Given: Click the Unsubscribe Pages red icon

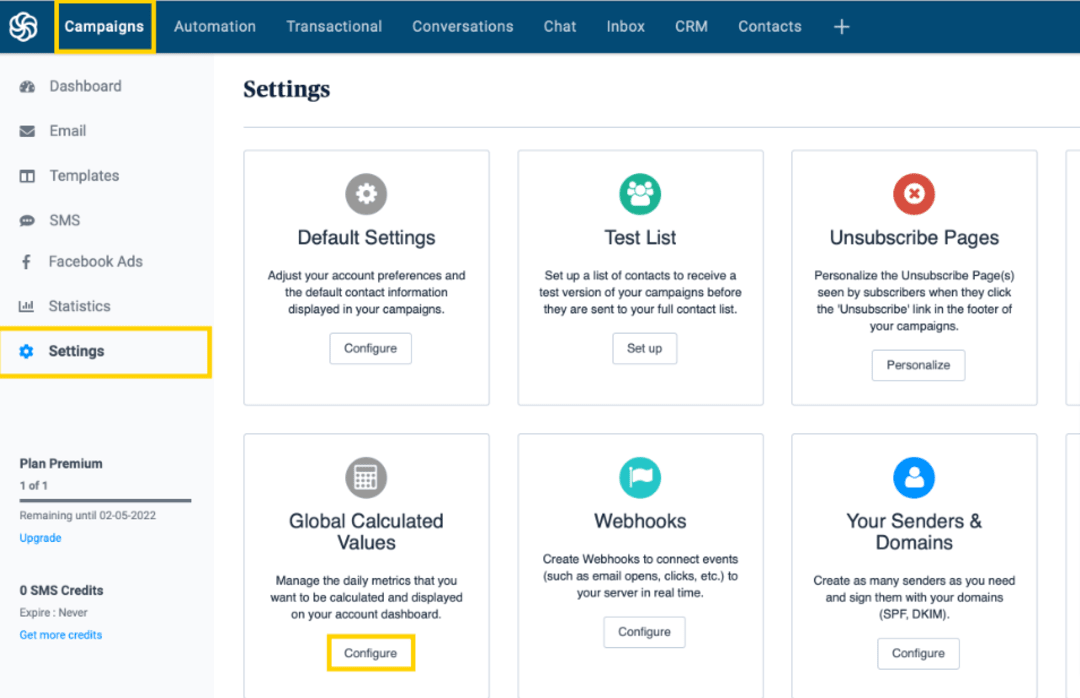Looking at the screenshot, I should [913, 194].
